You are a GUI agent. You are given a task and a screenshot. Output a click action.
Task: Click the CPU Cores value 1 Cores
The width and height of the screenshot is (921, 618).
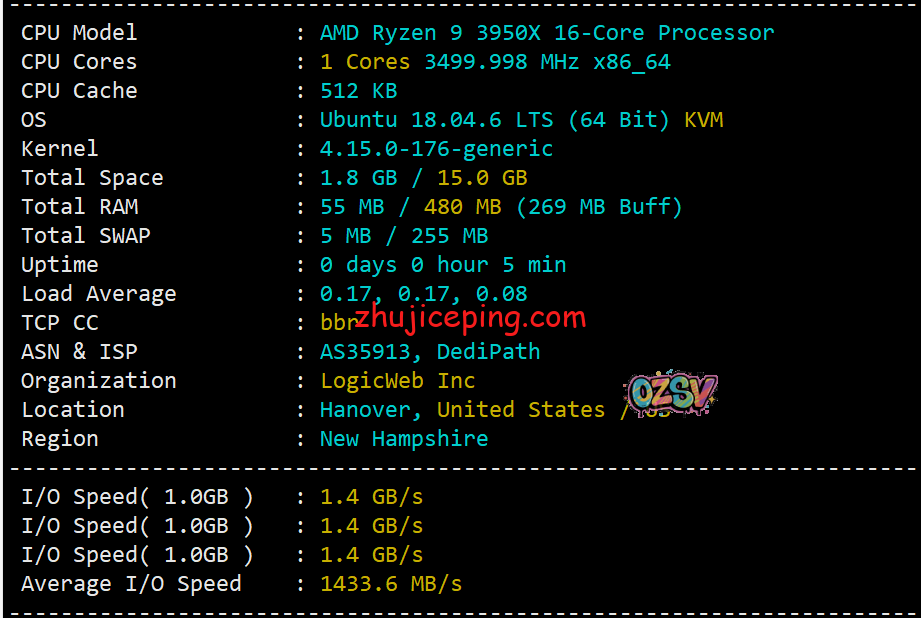point(365,62)
